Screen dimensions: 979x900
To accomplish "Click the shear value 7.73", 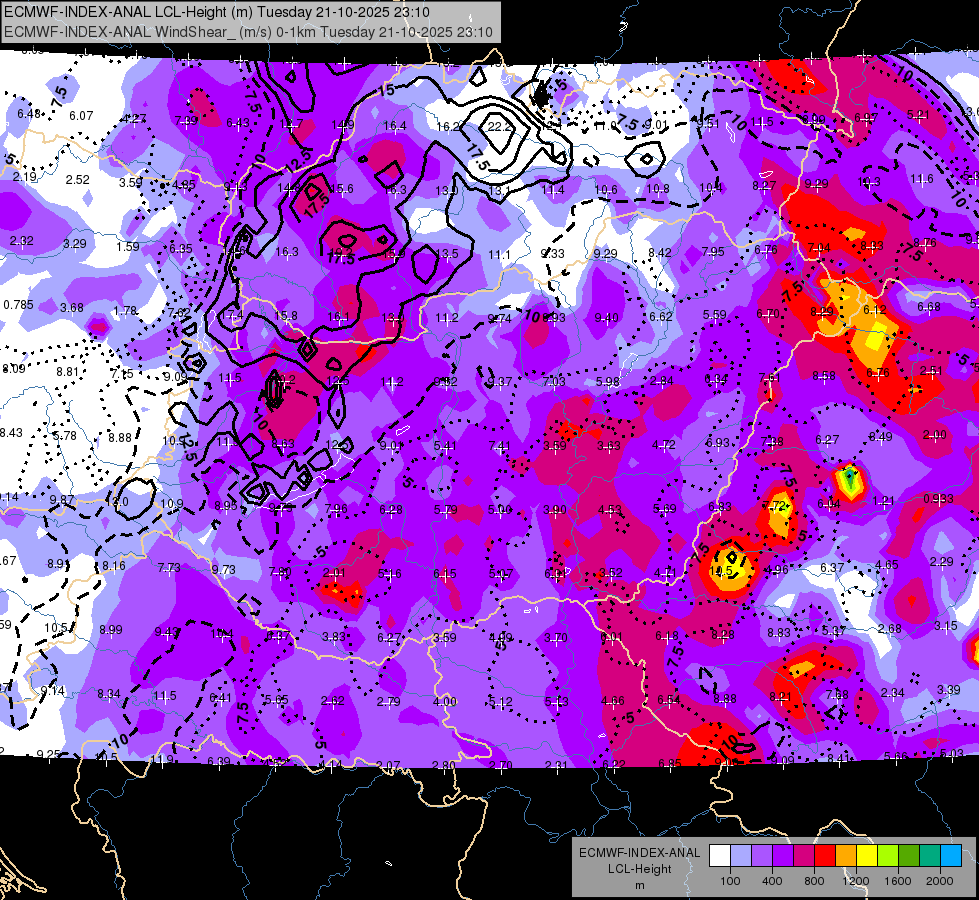I will pyautogui.click(x=169, y=568).
